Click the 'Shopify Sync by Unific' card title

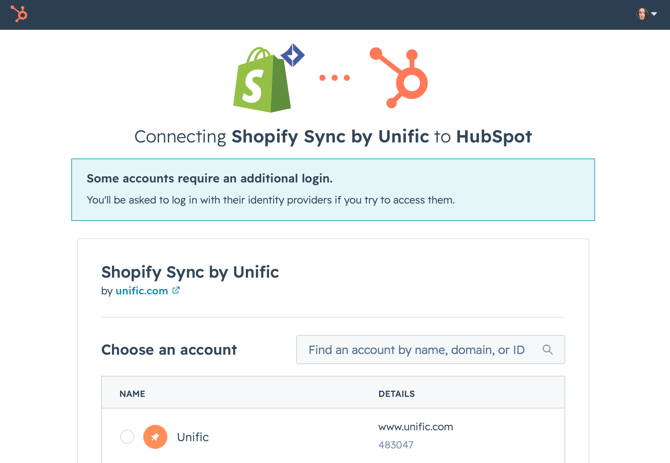[x=190, y=272]
